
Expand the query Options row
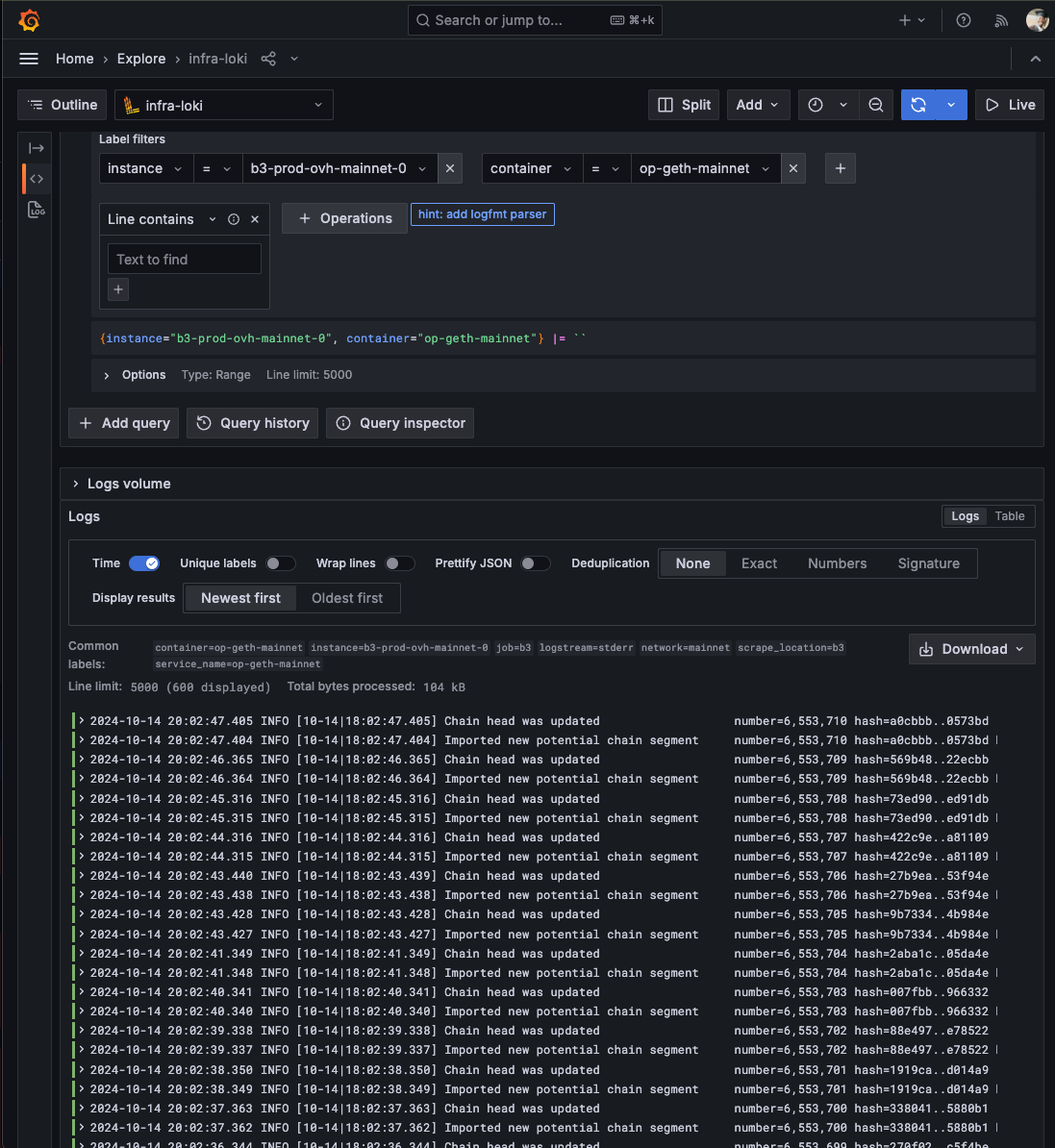(107, 375)
